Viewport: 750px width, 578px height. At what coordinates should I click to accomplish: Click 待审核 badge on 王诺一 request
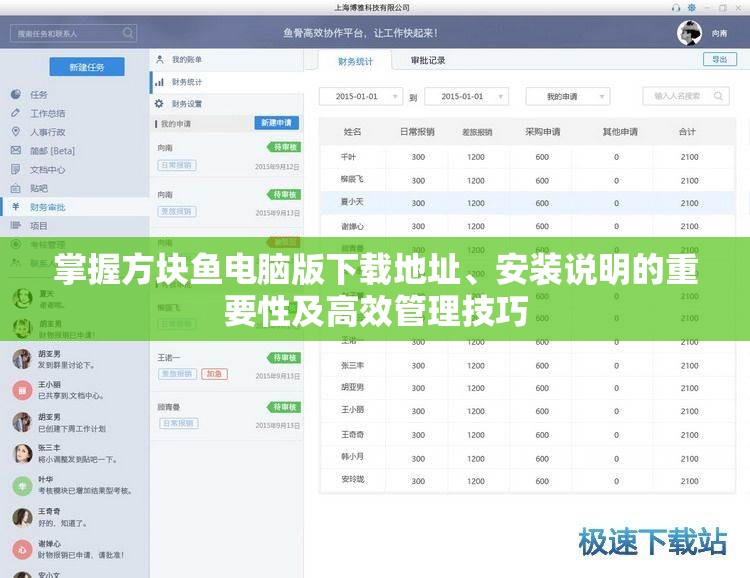coord(284,357)
